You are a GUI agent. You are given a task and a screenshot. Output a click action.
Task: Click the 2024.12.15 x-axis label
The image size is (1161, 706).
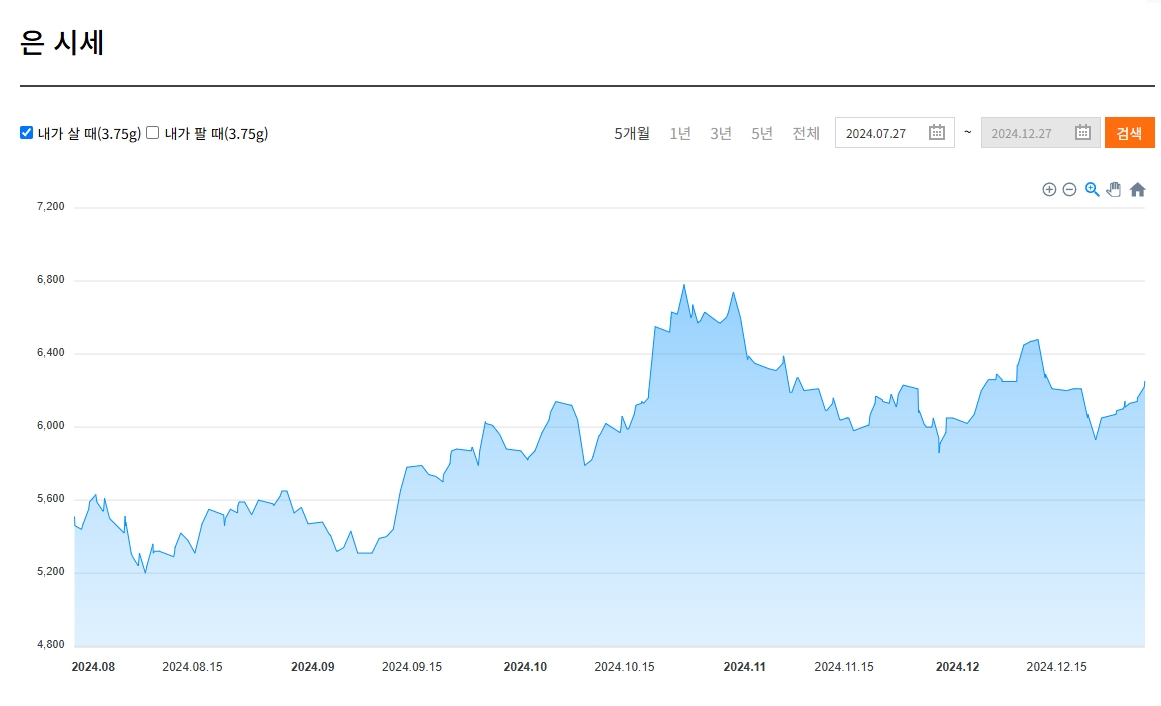click(x=1057, y=667)
